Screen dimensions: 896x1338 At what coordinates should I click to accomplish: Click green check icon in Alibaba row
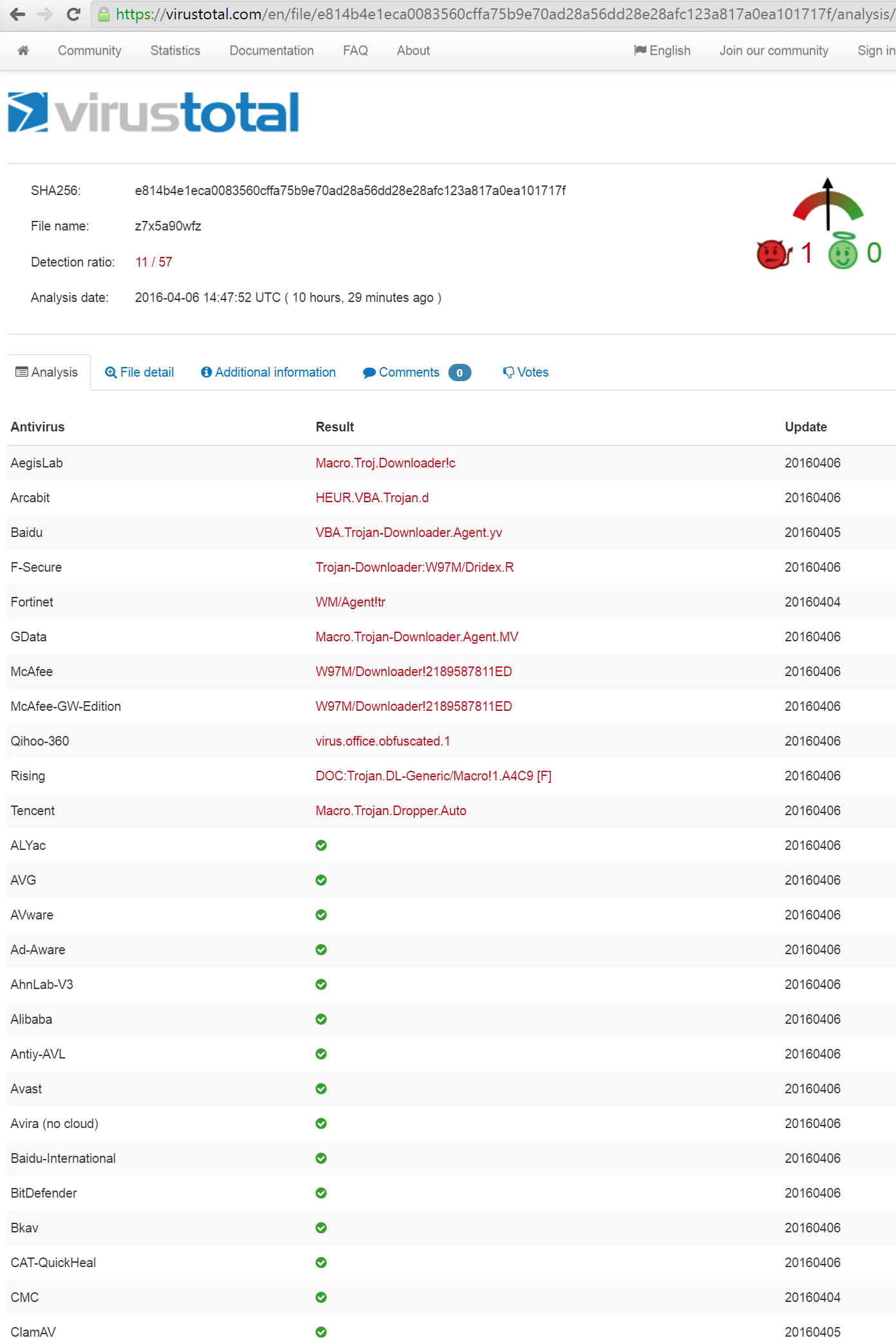[321, 1019]
